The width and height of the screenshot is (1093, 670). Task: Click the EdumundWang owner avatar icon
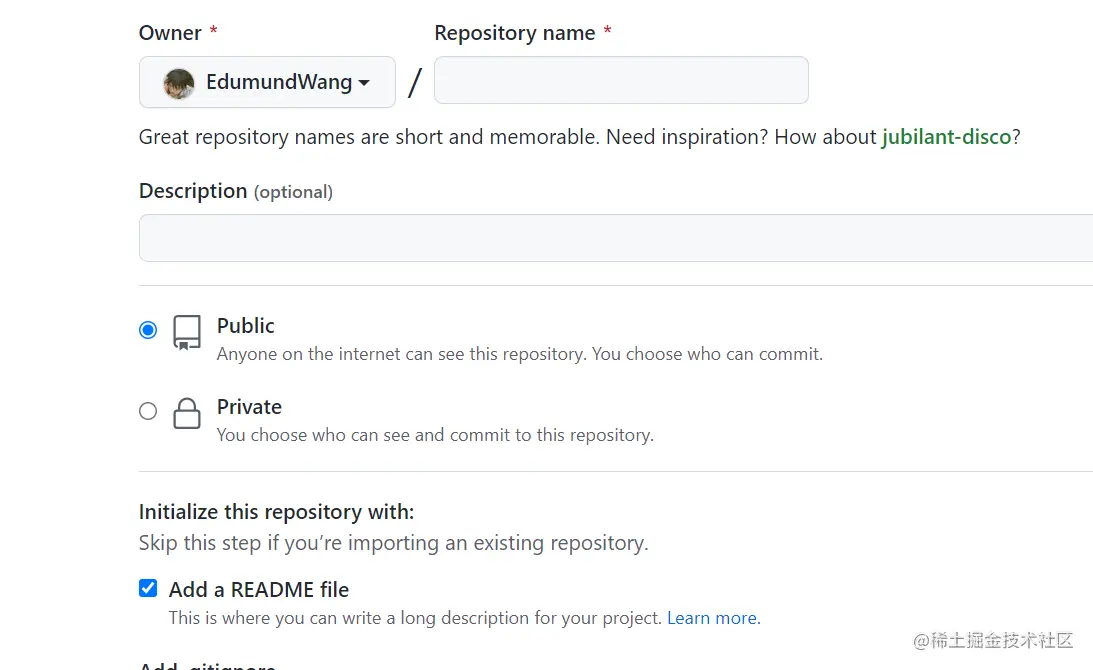pyautogui.click(x=179, y=83)
